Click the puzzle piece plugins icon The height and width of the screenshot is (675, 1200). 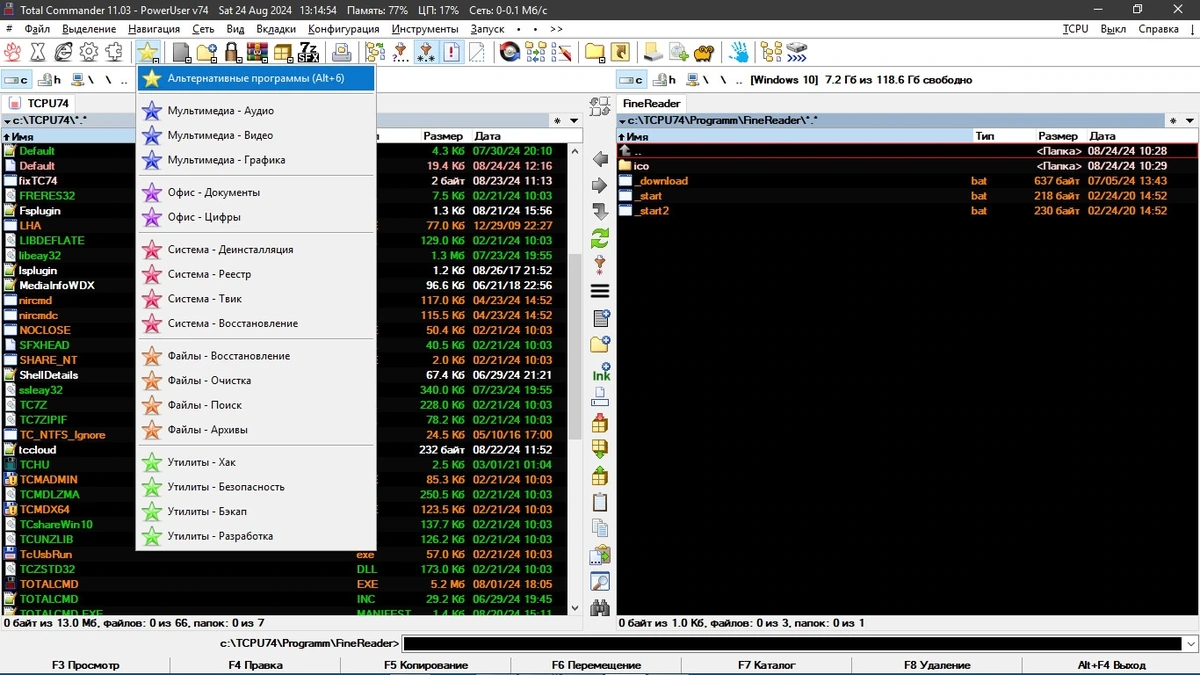(x=114, y=51)
